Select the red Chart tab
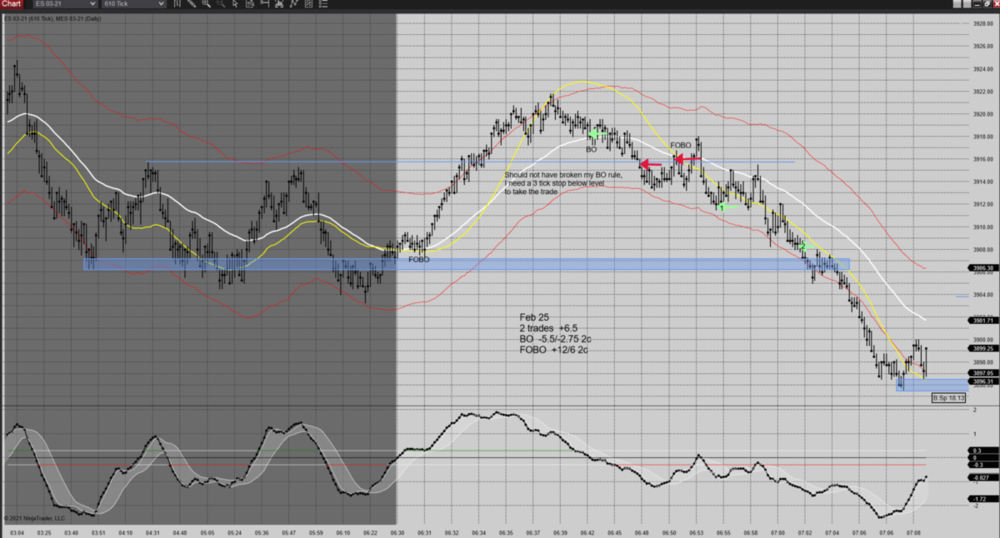 (x=12, y=4)
